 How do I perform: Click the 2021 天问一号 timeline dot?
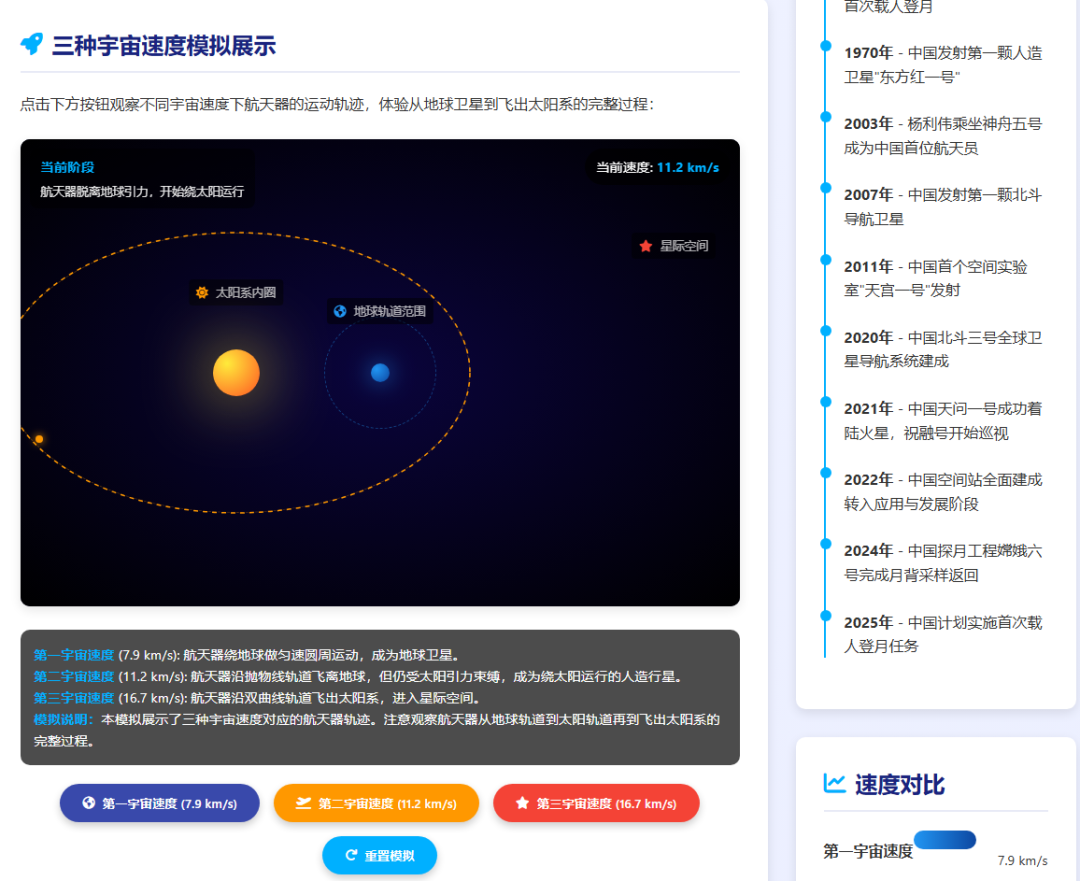(825, 402)
